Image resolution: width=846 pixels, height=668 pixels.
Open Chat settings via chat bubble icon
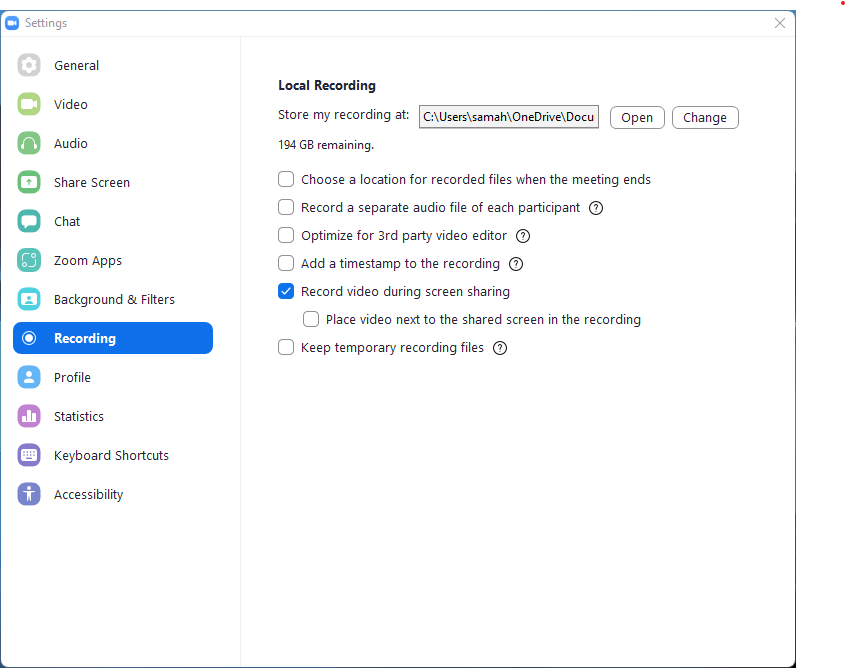pyautogui.click(x=28, y=221)
